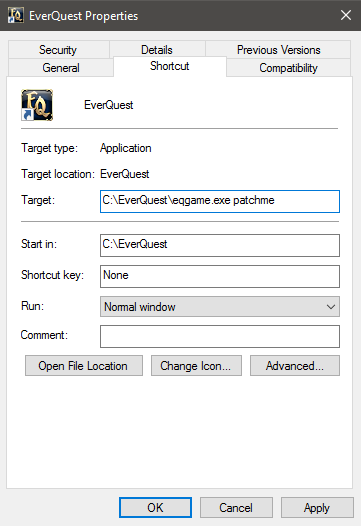Expand the Run dropdown showing Normal window
This screenshot has width=361, height=526.
(x=220, y=307)
